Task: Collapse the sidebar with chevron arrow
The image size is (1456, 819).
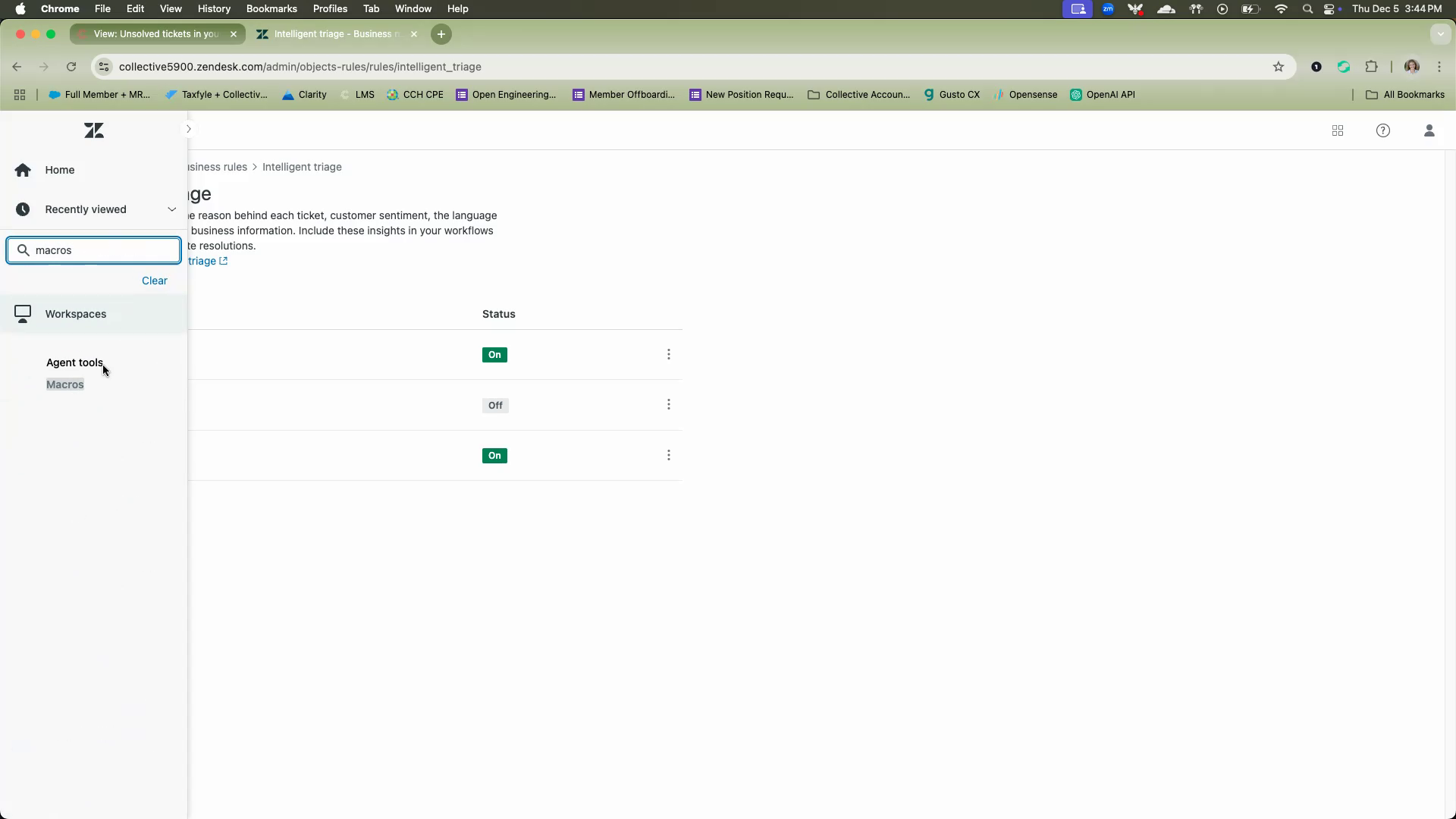Action: point(189,129)
